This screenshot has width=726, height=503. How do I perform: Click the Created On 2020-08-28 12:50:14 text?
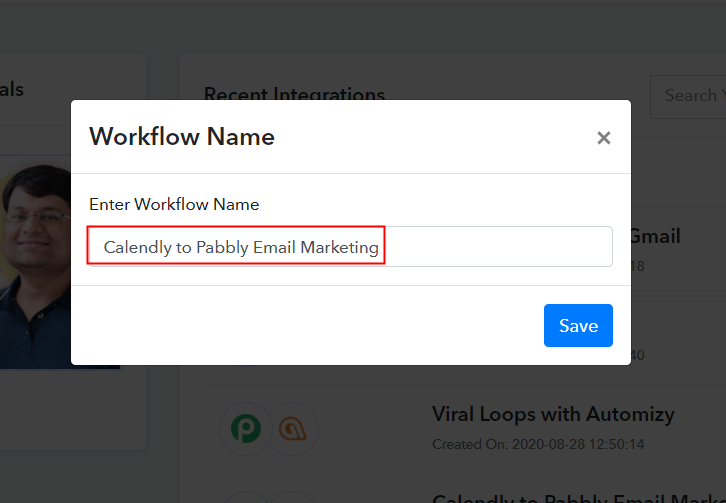[x=538, y=444]
